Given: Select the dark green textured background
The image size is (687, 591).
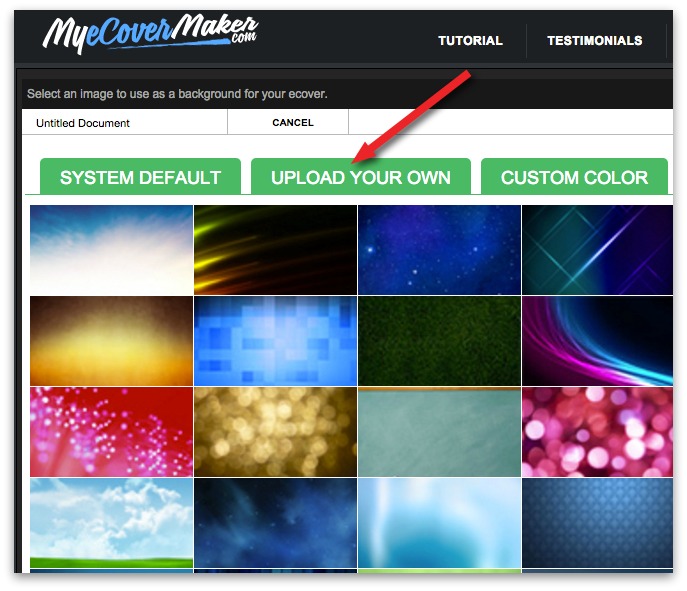Looking at the screenshot, I should [439, 341].
